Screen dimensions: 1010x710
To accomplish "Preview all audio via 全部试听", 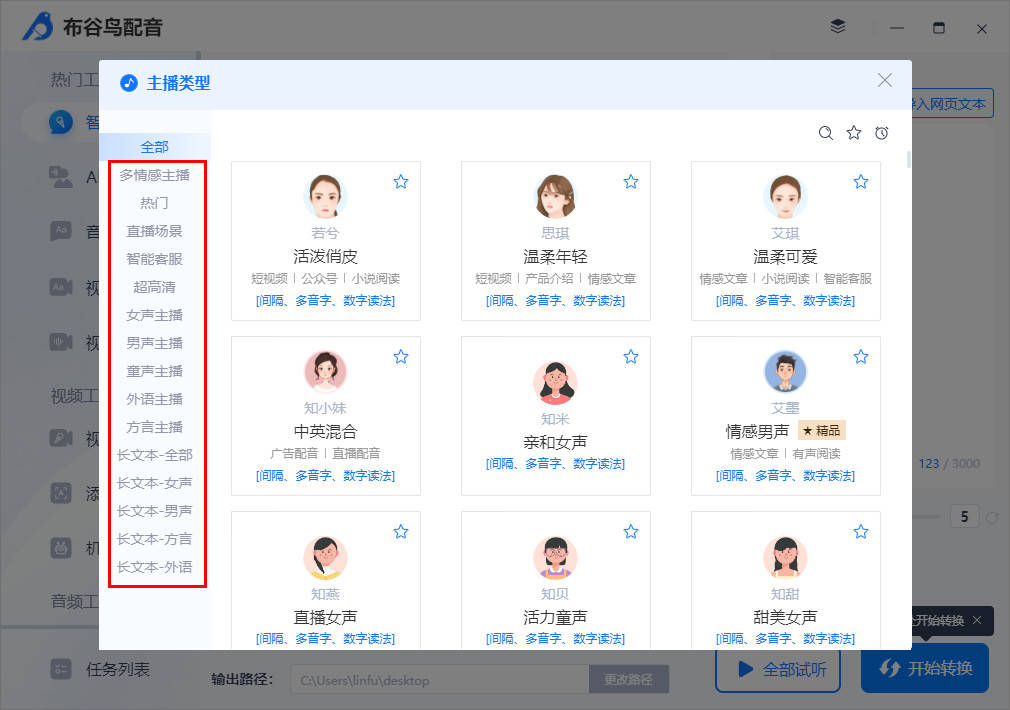I will click(x=777, y=669).
